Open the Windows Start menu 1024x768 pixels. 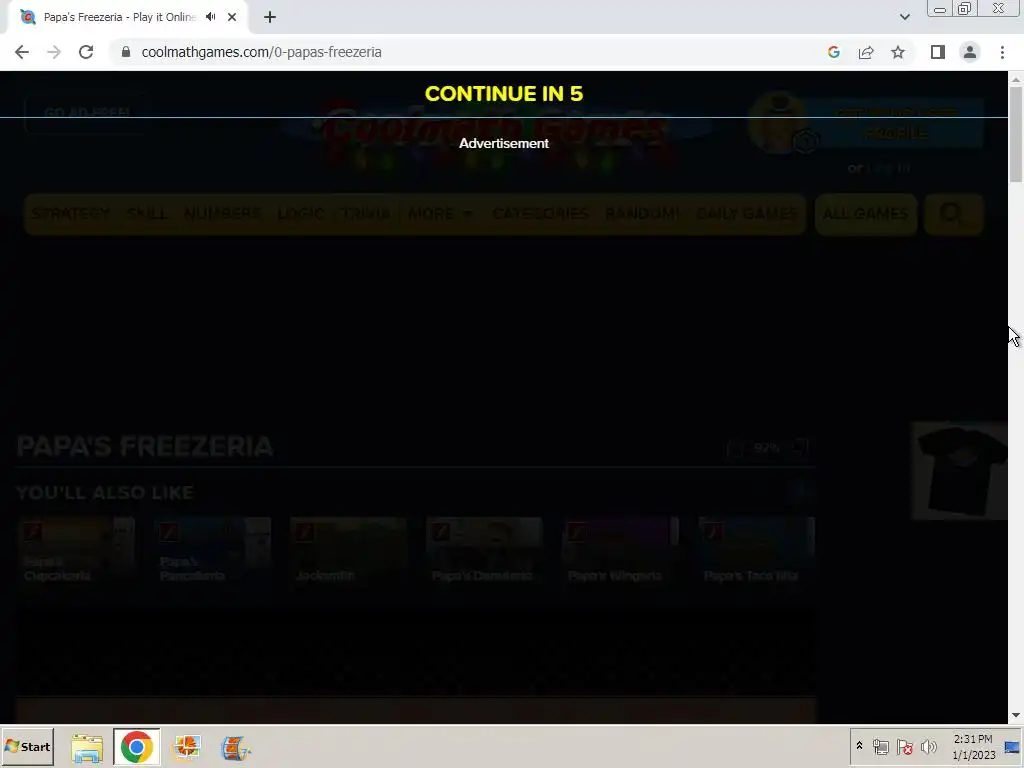pos(27,746)
